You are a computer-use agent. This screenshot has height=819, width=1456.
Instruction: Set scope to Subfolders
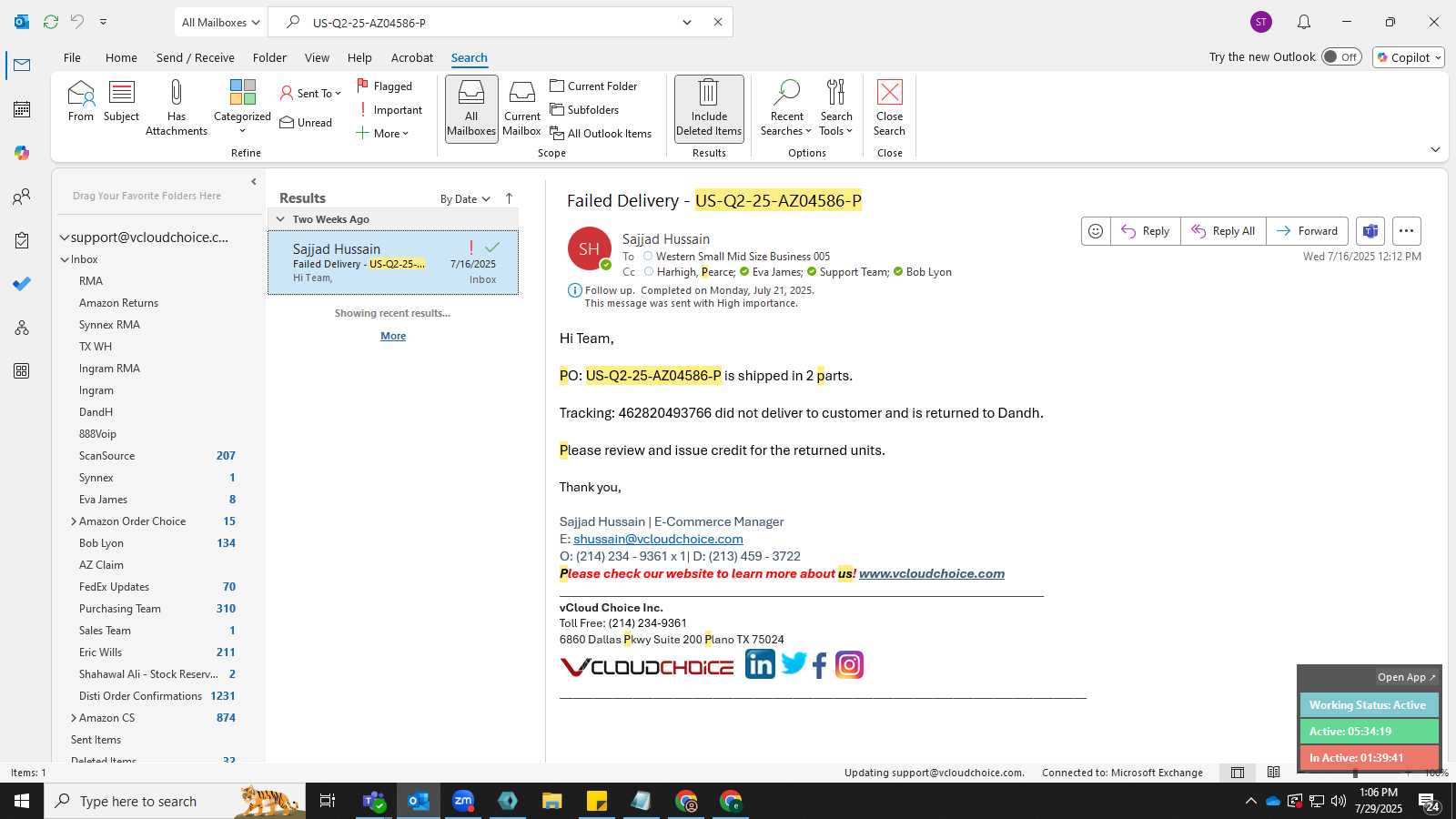[x=584, y=110]
